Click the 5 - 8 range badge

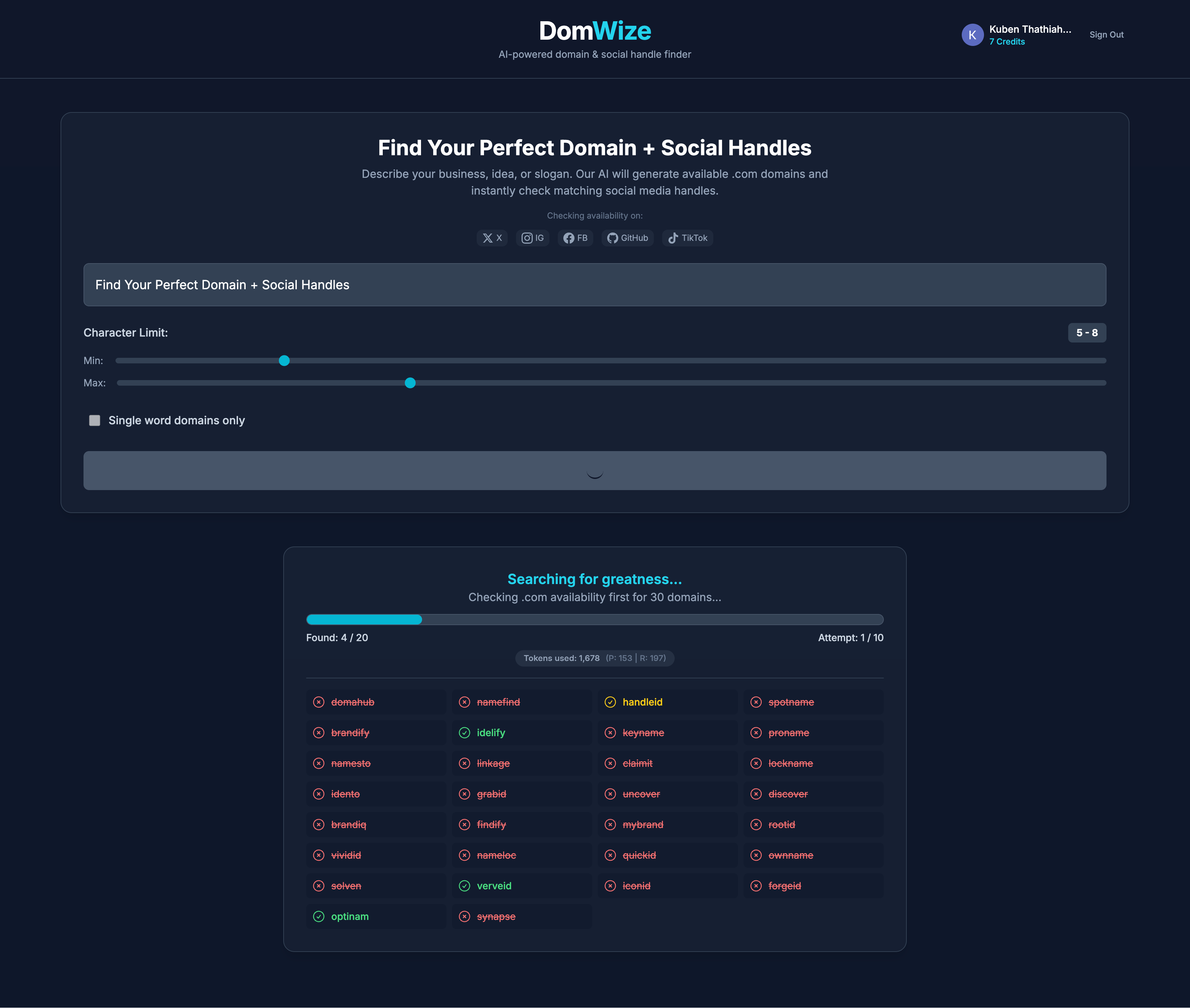[1087, 332]
